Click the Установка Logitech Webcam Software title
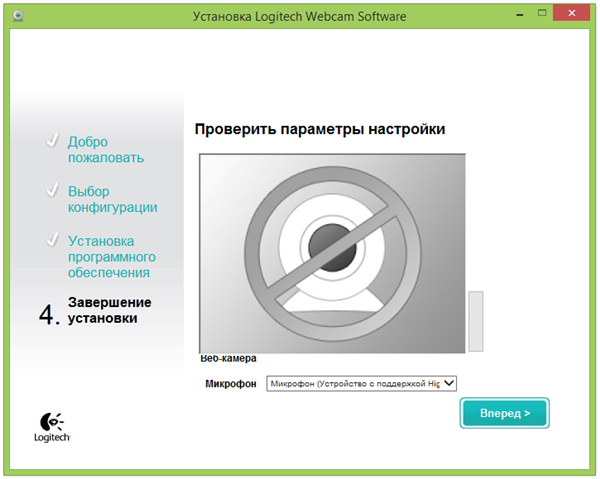This screenshot has width=600, height=479. click(299, 16)
